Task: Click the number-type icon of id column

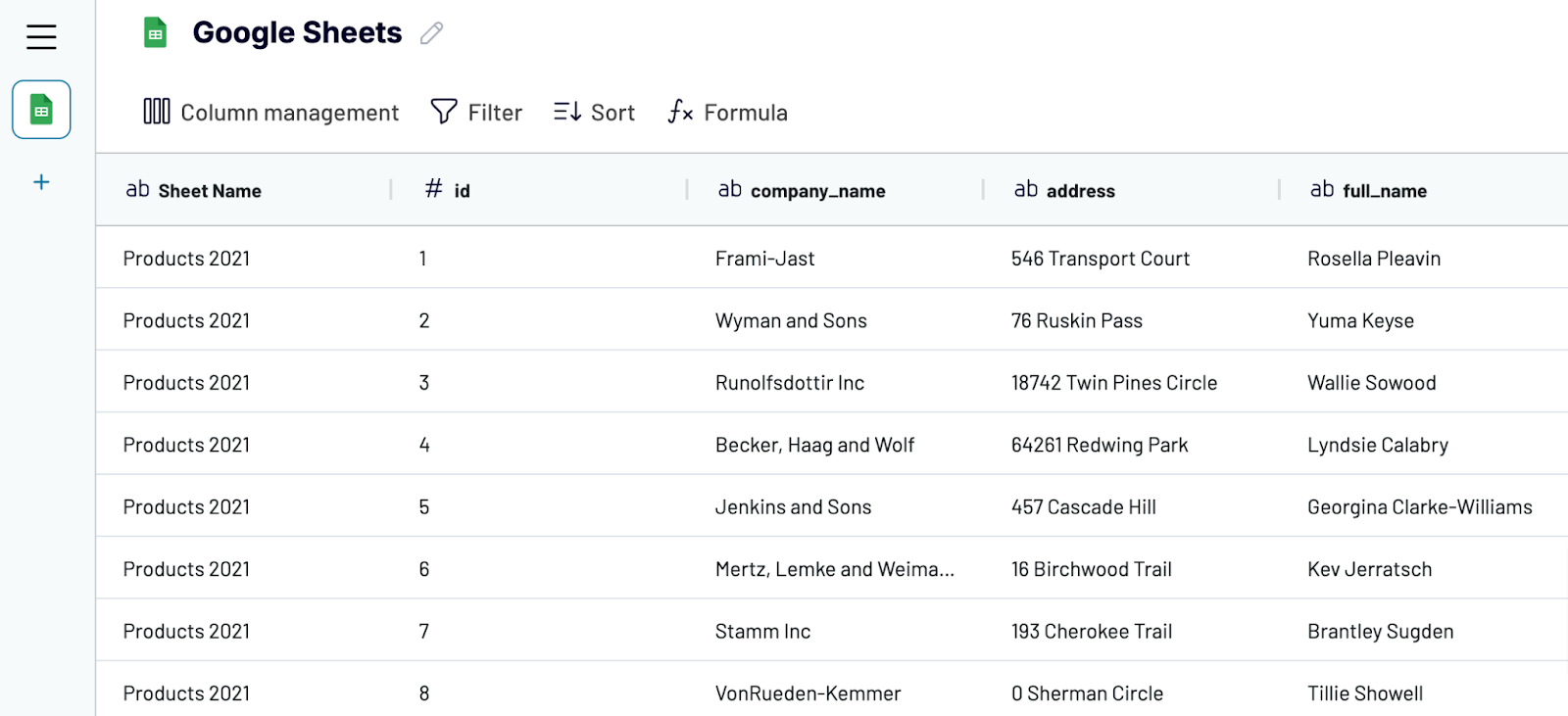Action: point(433,188)
